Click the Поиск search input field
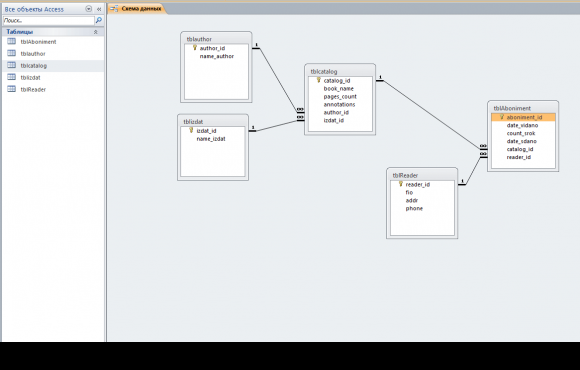Image resolution: width=580 pixels, height=370 pixels. (49, 20)
